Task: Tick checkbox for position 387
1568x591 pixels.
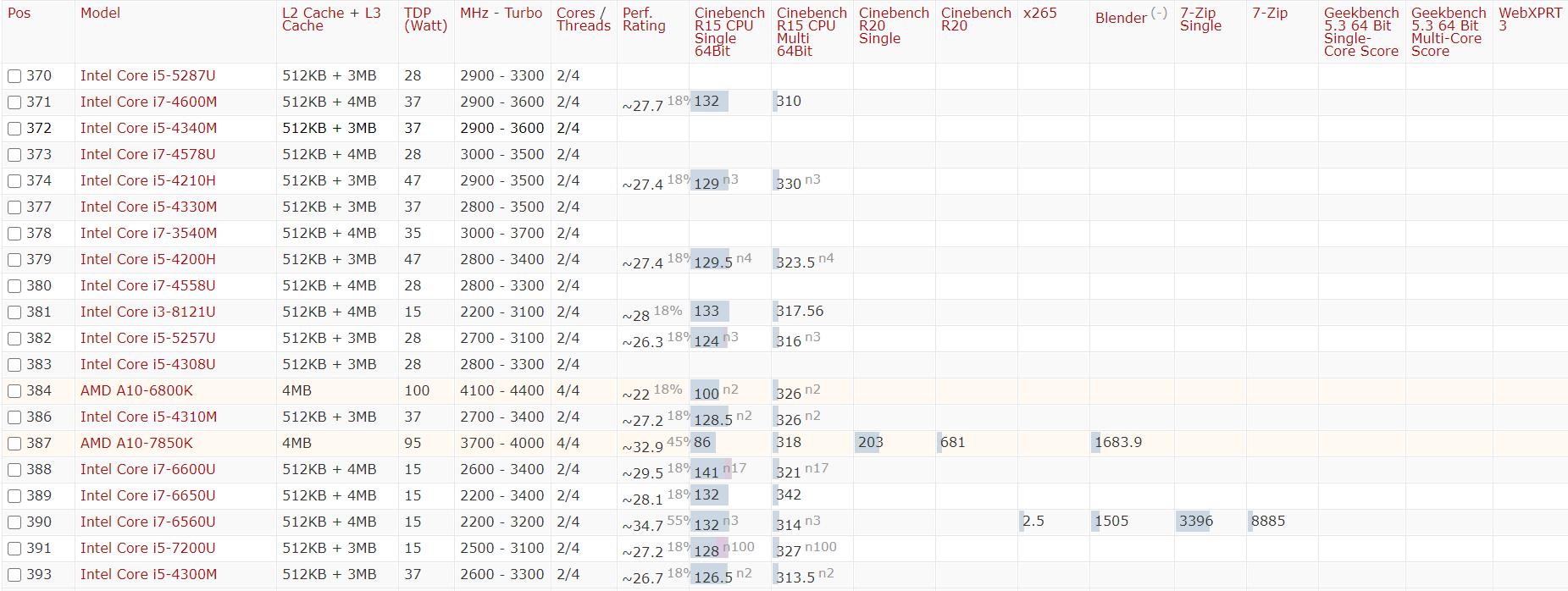Action: pyautogui.click(x=14, y=444)
